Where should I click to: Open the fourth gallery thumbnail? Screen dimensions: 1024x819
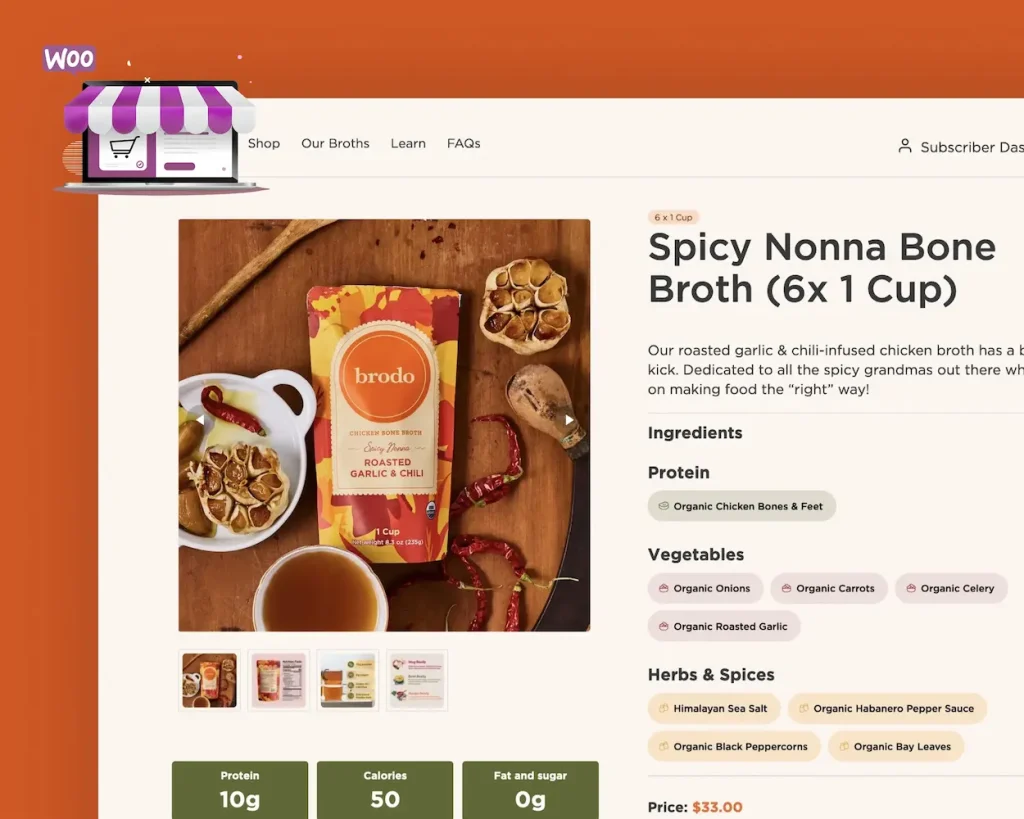(417, 680)
